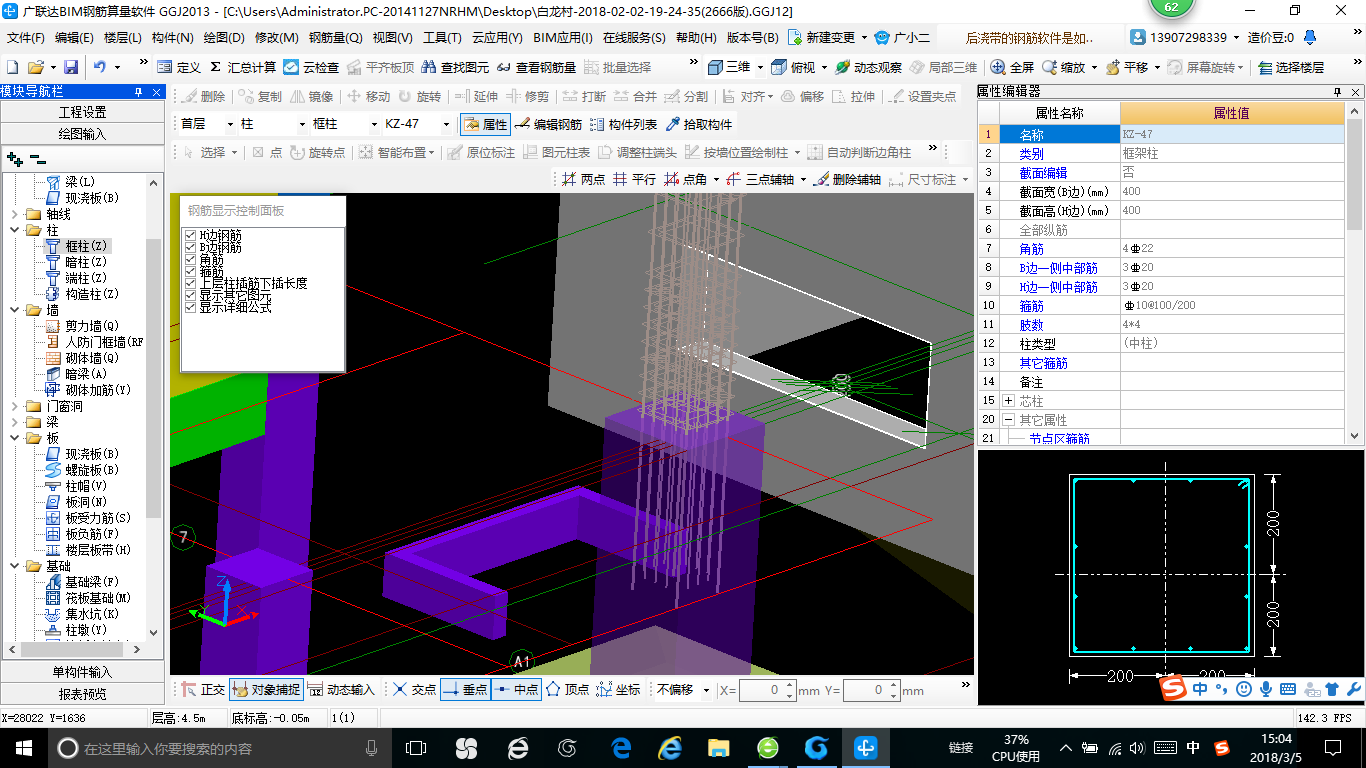Uncheck 上层柱插筋下插长度 checkbox
Image resolution: width=1366 pixels, height=768 pixels.
coord(190,283)
